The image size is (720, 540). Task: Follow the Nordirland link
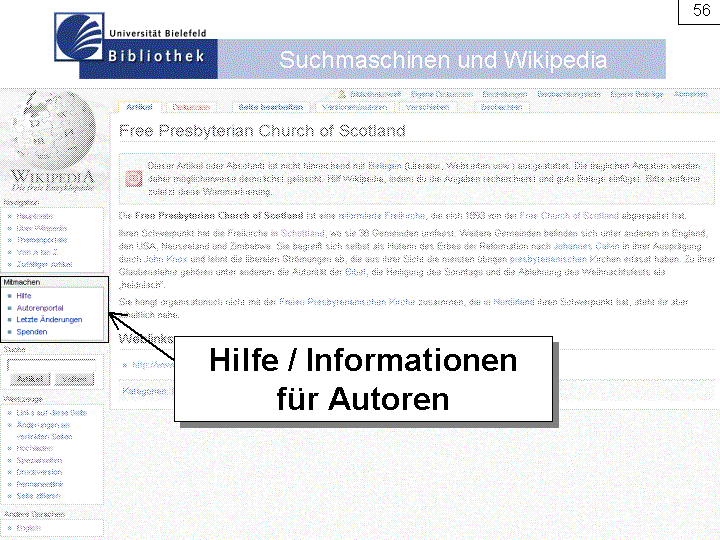click(514, 302)
